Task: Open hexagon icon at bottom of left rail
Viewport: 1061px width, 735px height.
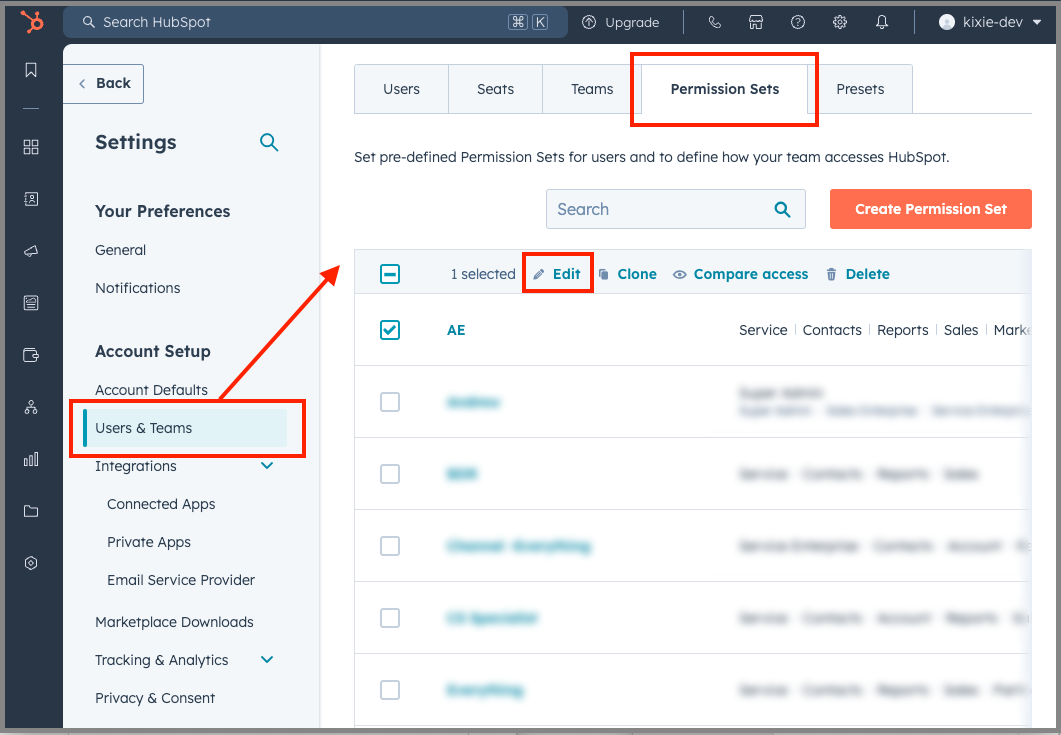Action: click(x=31, y=563)
